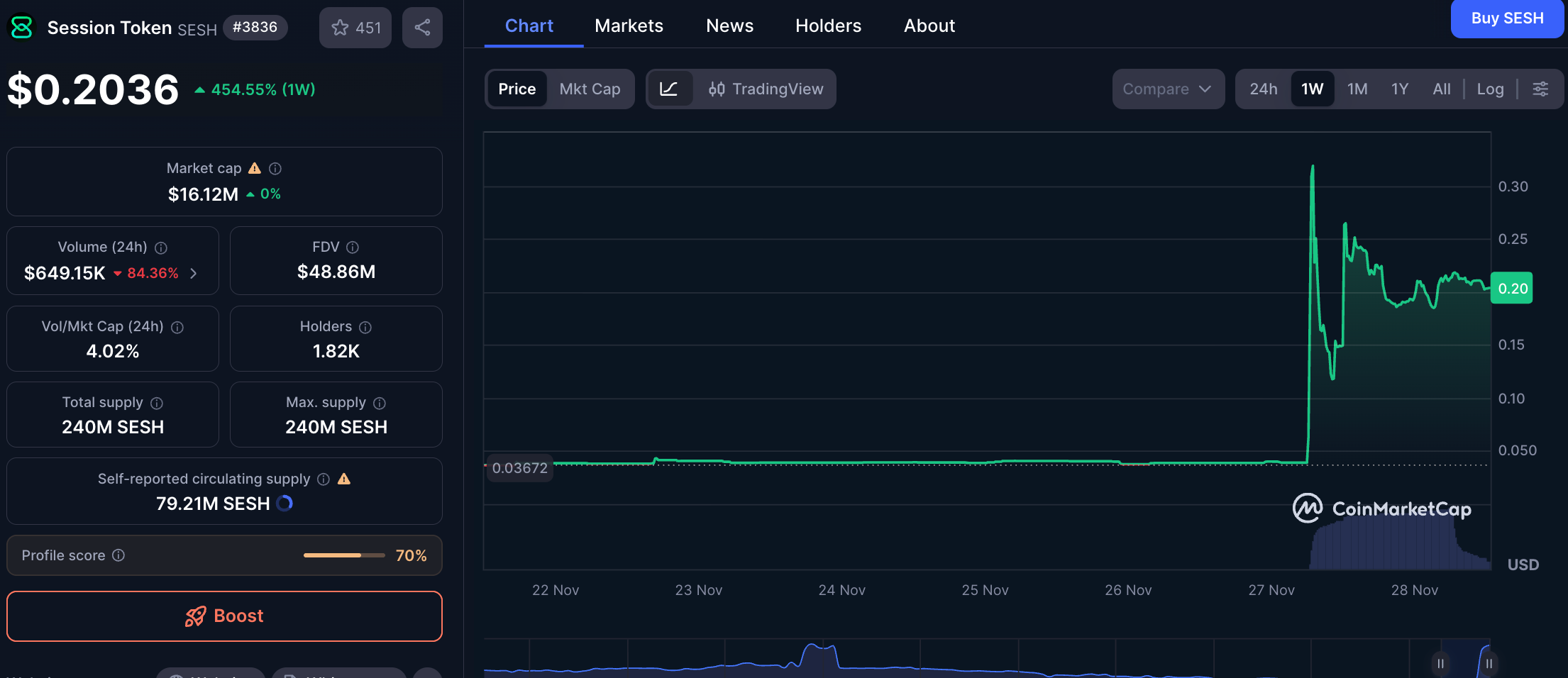Click the FDV info icon
This screenshot has width=1568, height=678.
pyautogui.click(x=354, y=247)
